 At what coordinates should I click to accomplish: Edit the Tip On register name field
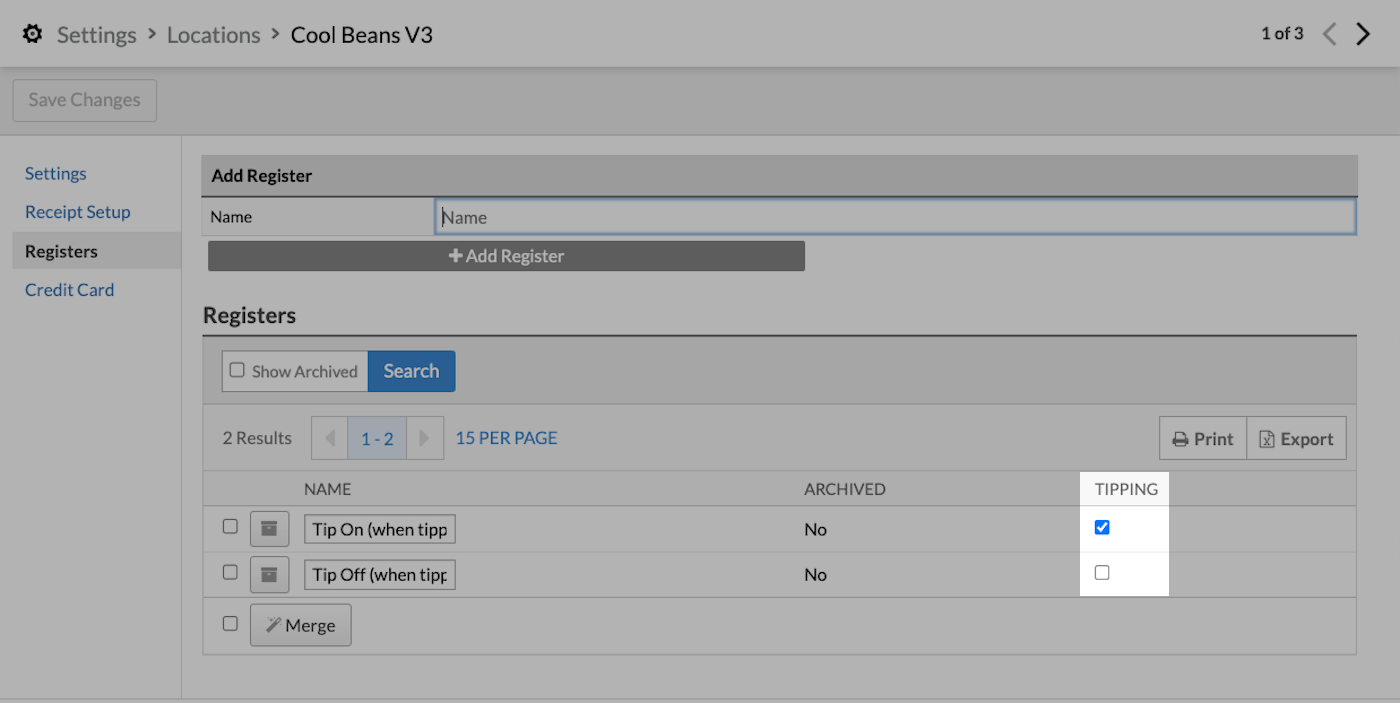point(380,529)
